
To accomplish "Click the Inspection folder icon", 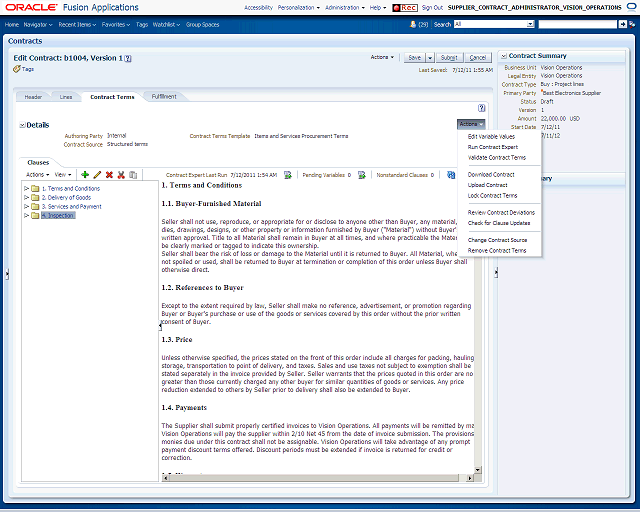I will pos(35,216).
